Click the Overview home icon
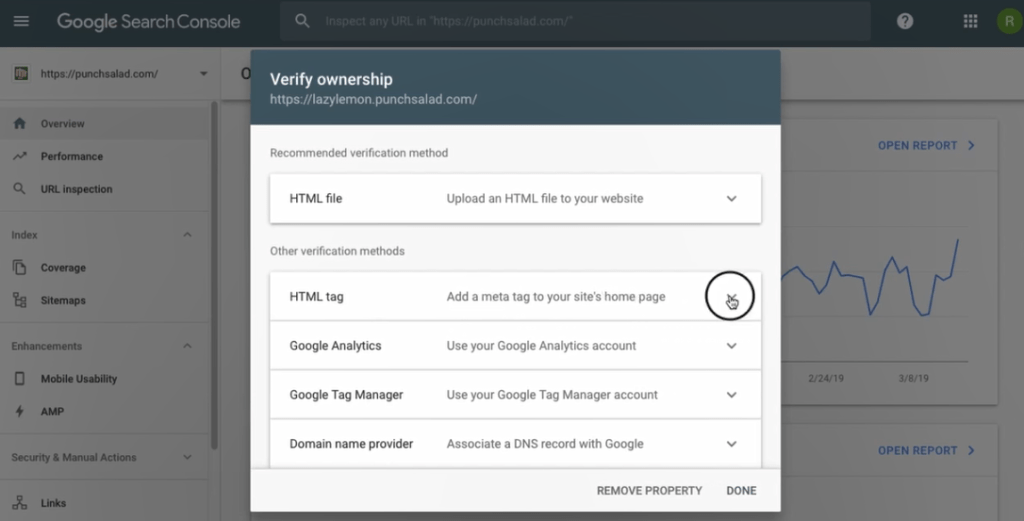The height and width of the screenshot is (521, 1024). point(20,123)
